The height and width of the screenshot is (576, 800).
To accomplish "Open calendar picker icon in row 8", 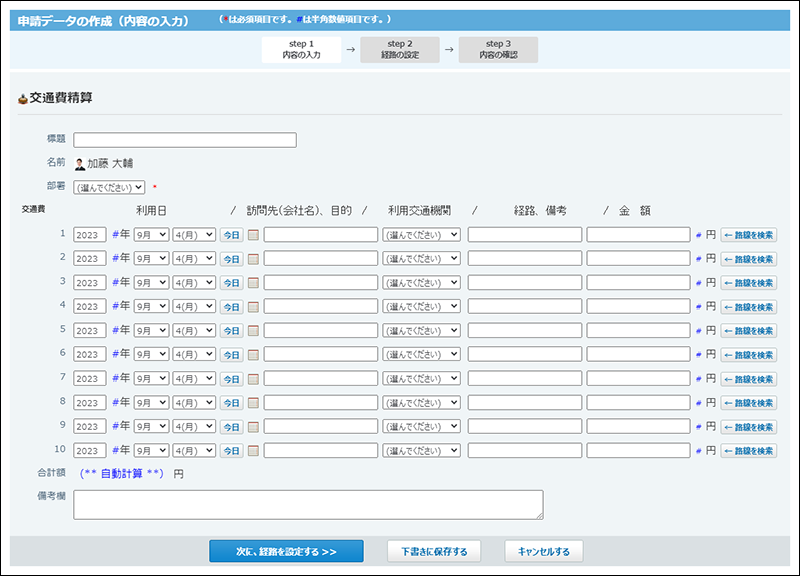I will point(253,403).
